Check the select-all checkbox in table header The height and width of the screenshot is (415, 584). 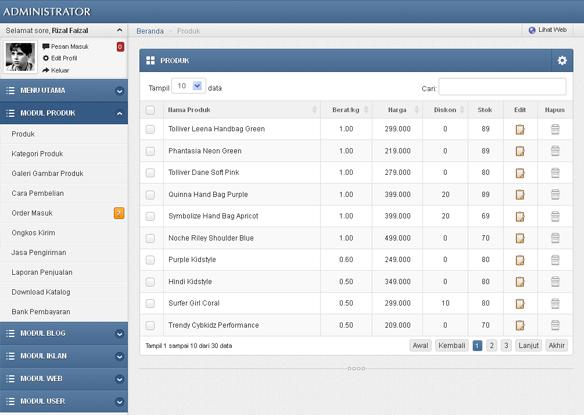[150, 110]
